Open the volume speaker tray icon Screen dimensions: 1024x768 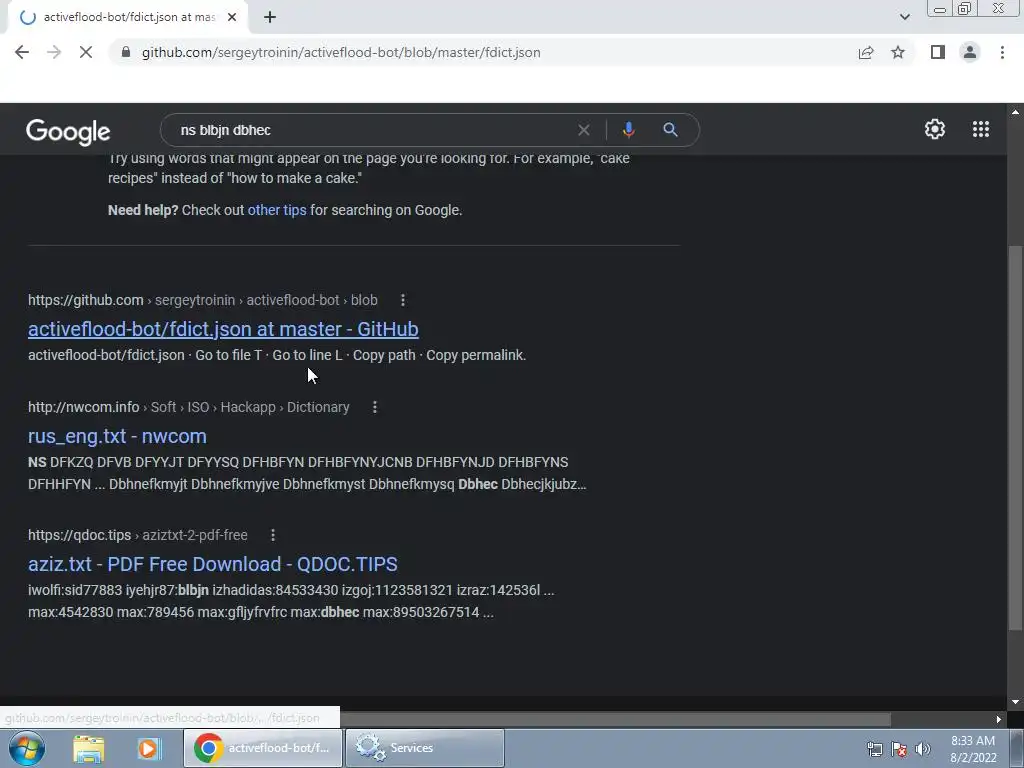click(x=923, y=749)
